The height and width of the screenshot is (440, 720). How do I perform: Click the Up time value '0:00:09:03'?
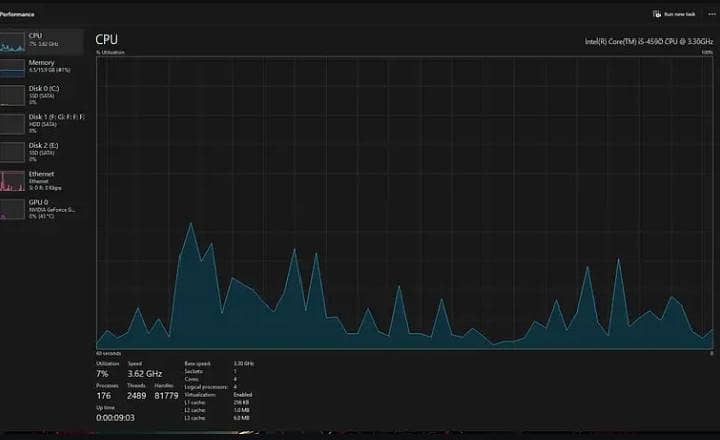click(x=115, y=418)
